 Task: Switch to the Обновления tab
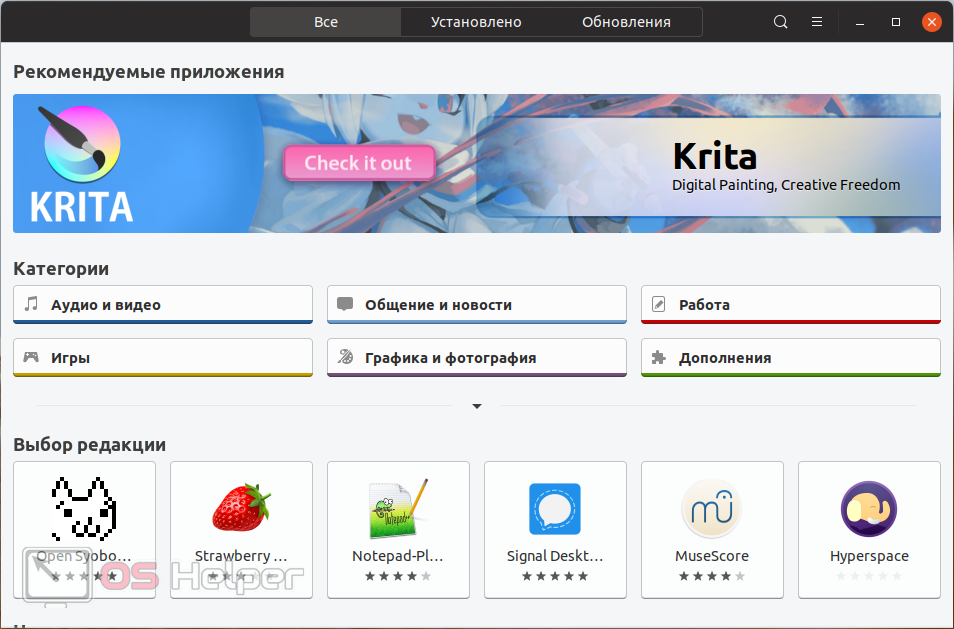click(626, 22)
